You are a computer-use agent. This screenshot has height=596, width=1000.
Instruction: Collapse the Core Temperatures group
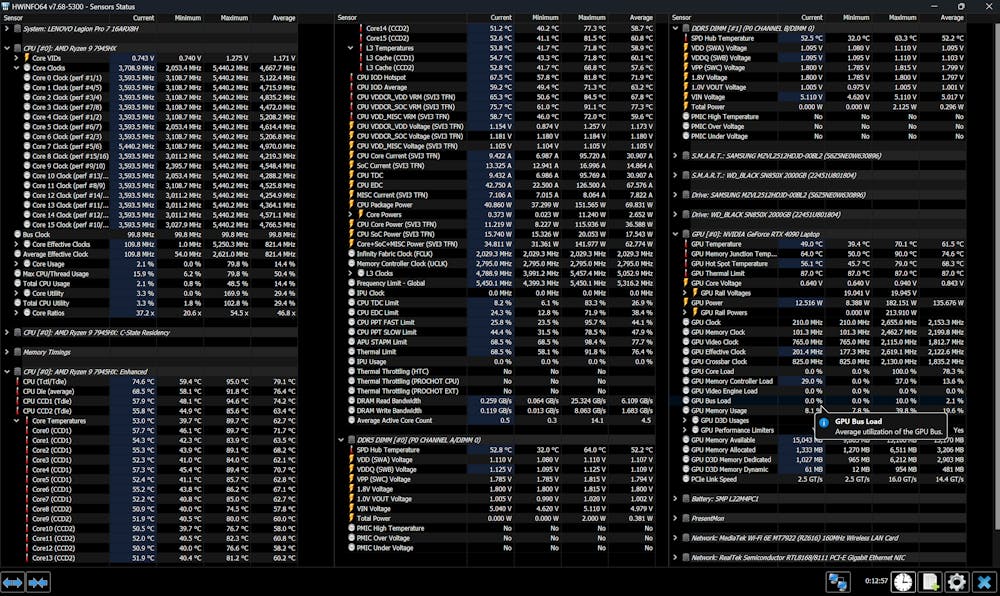tap(17, 421)
